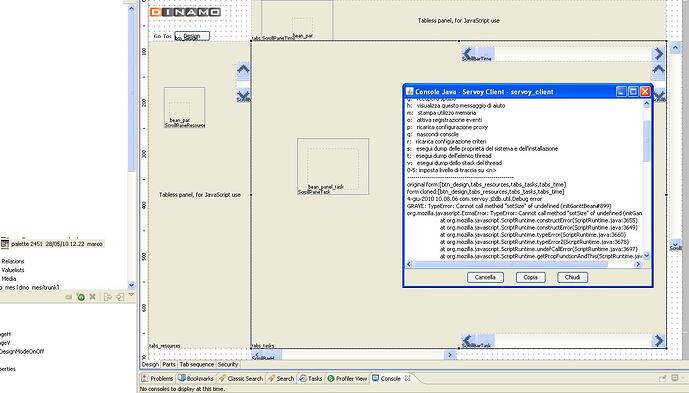Open the Profiler View tab

347,378
